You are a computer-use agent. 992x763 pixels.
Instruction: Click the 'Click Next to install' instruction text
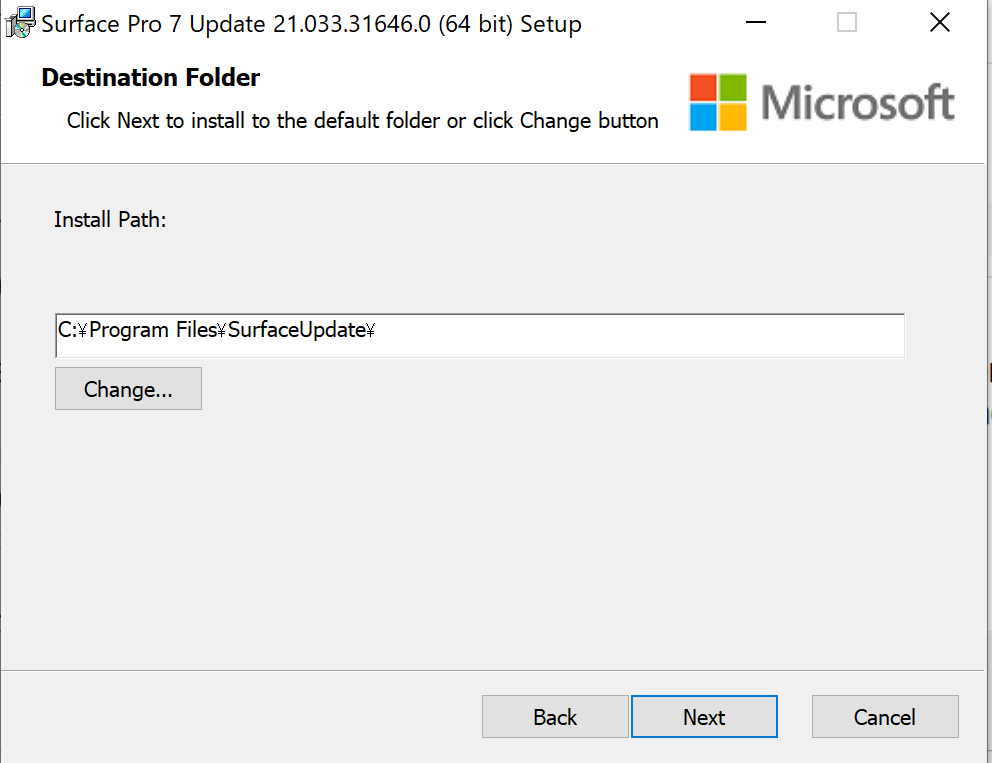[362, 121]
